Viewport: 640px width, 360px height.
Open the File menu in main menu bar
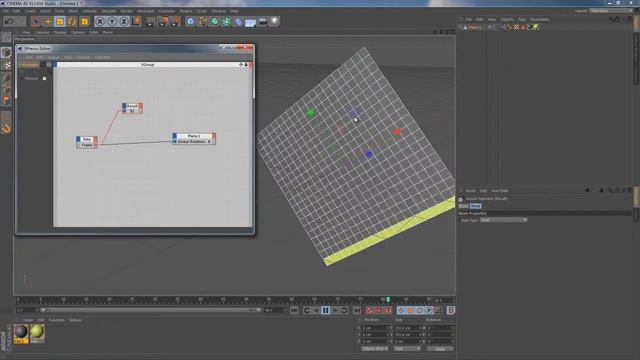[6, 11]
